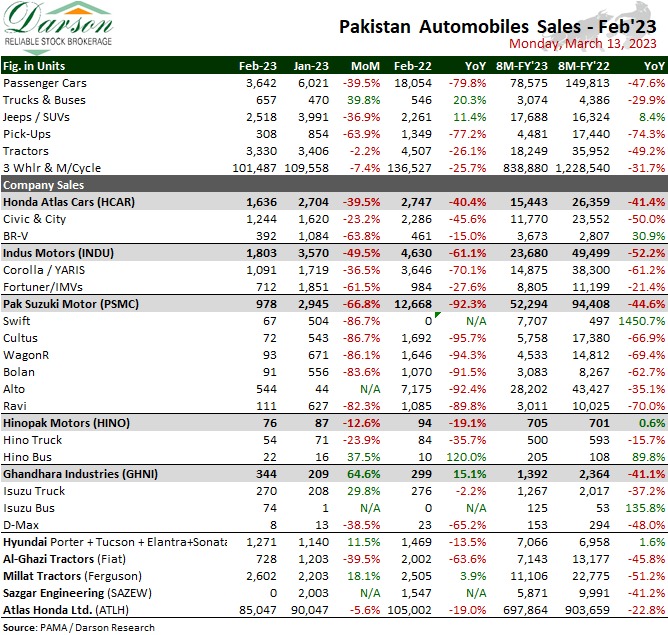The height and width of the screenshot is (635, 668).
Task: Click the '8M-FY'23' column header
Action: click(521, 66)
